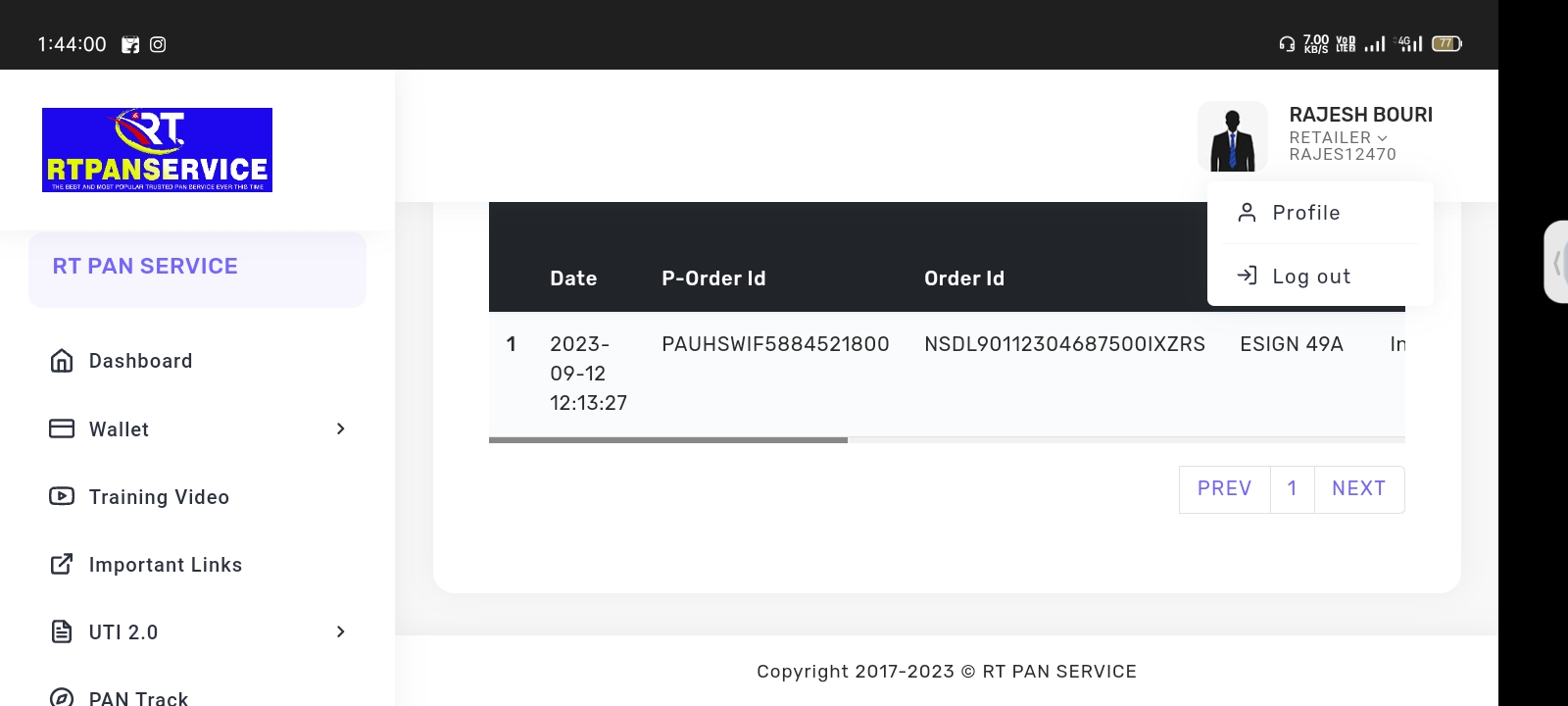Viewport: 1568px width, 706px height.
Task: Click the person icon beside Profile
Action: click(1247, 213)
